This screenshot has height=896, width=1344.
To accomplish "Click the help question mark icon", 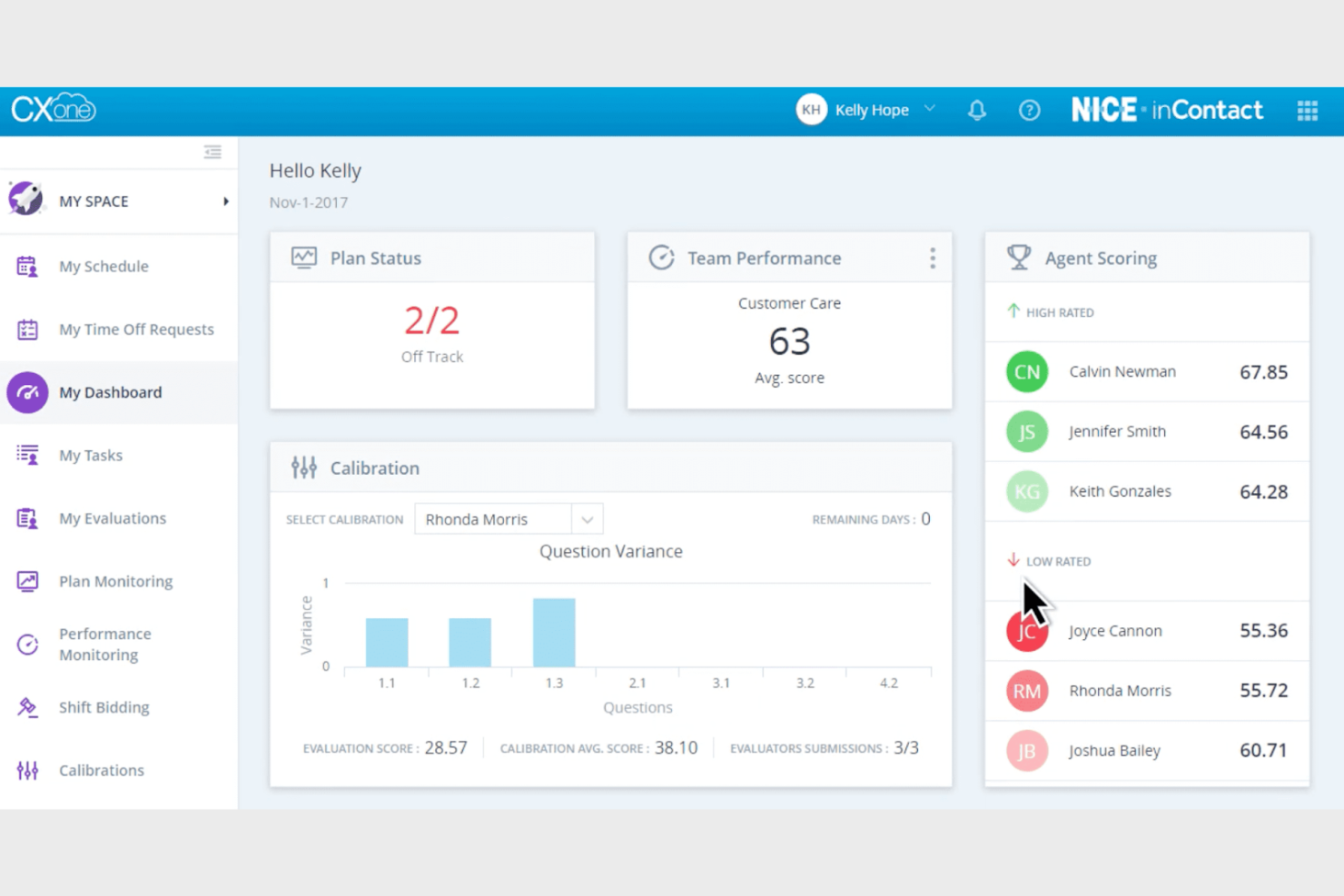I will (1029, 110).
